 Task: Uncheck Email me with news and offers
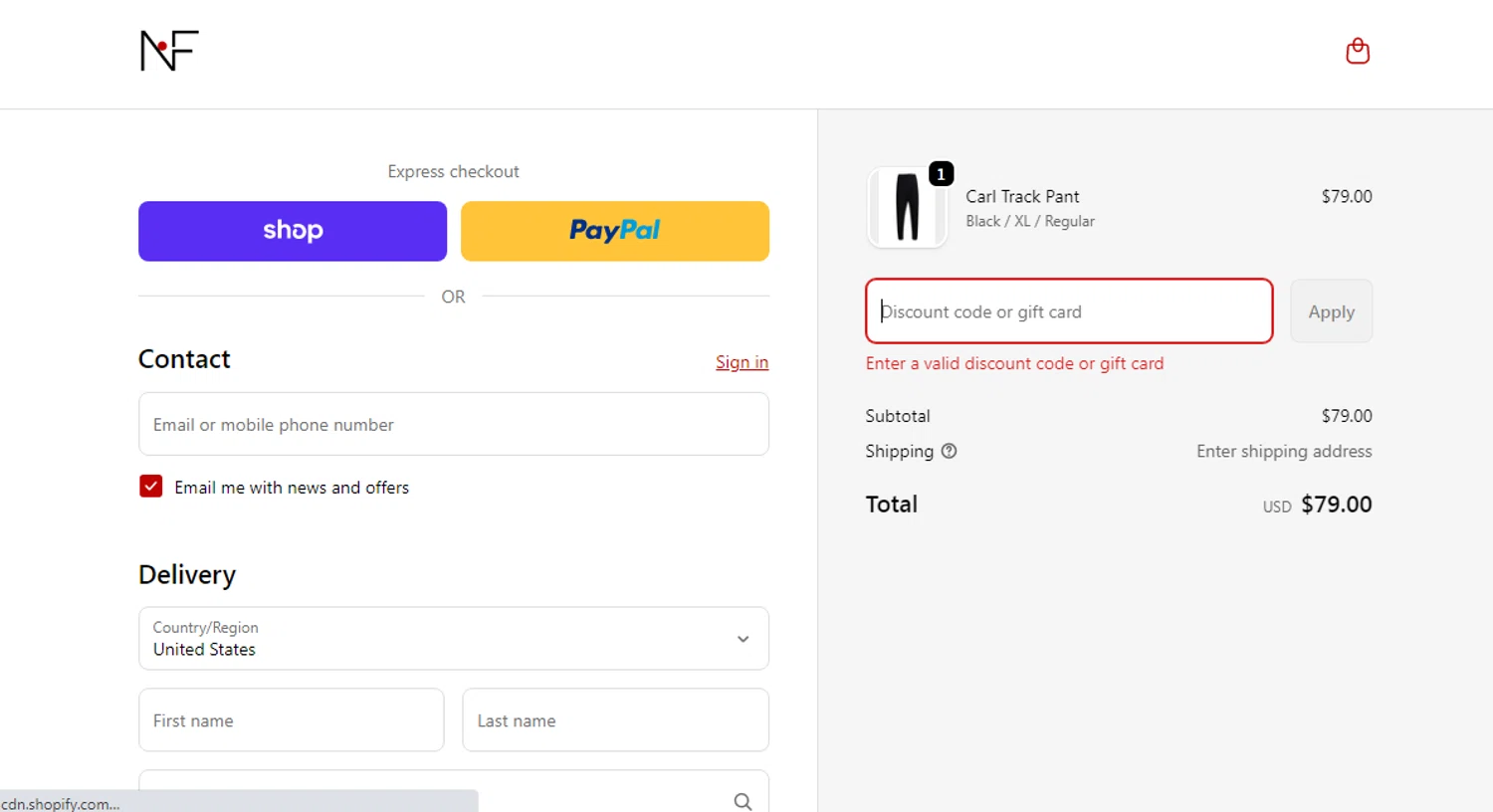(150, 486)
